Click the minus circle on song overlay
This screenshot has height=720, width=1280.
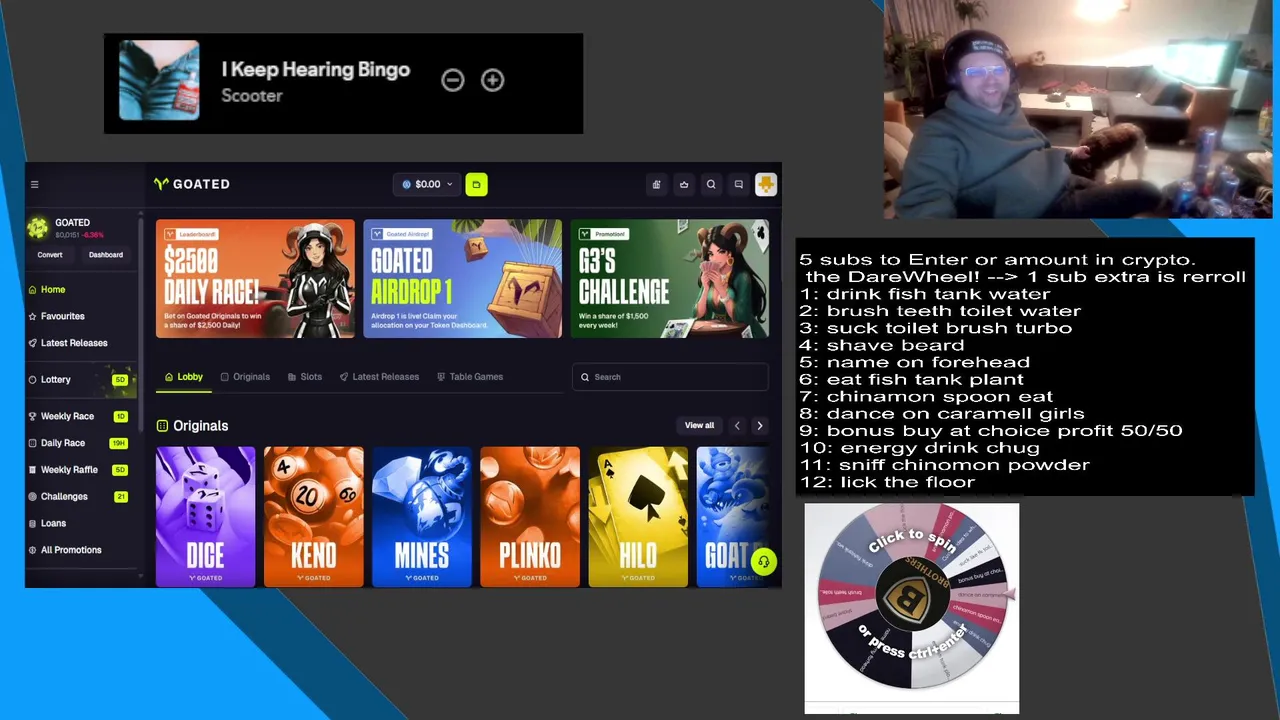pos(452,80)
